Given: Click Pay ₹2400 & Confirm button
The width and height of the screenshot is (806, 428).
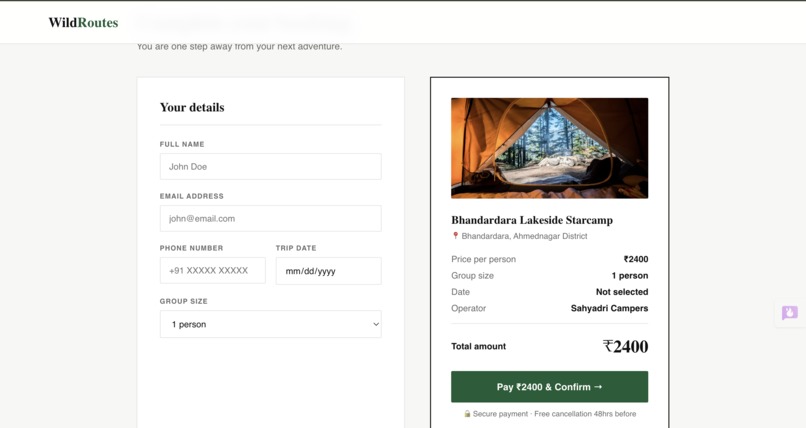Looking at the screenshot, I should [x=549, y=387].
